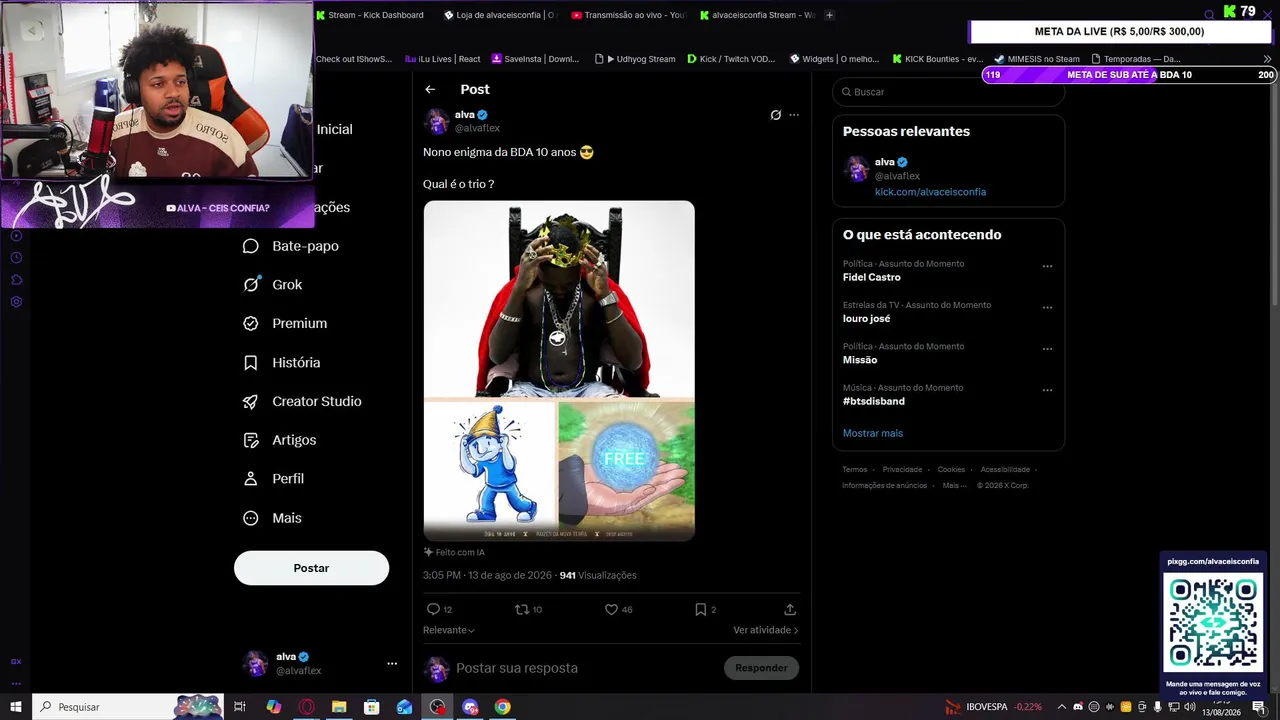
Task: Open iLu Lives | React bookmark
Action: click(443, 59)
